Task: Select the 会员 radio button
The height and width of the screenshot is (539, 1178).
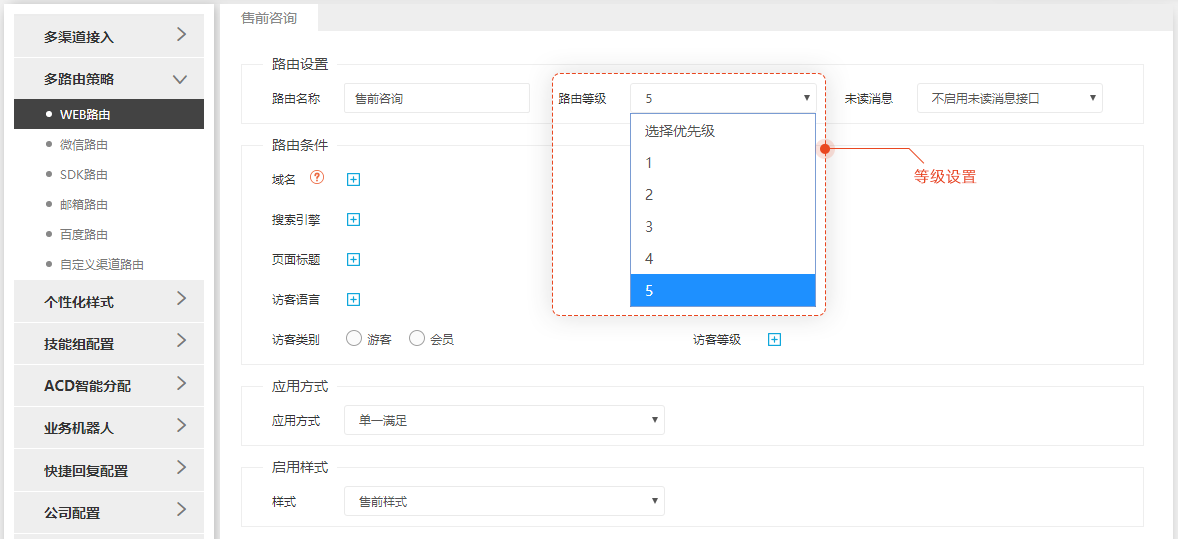Action: tap(417, 339)
